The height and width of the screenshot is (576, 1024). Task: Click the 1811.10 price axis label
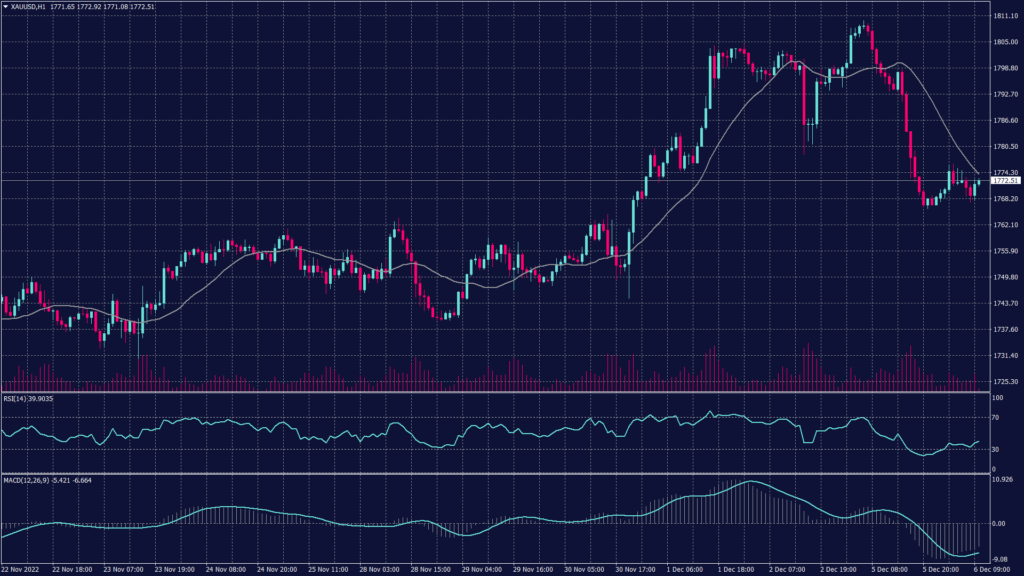click(x=1003, y=17)
